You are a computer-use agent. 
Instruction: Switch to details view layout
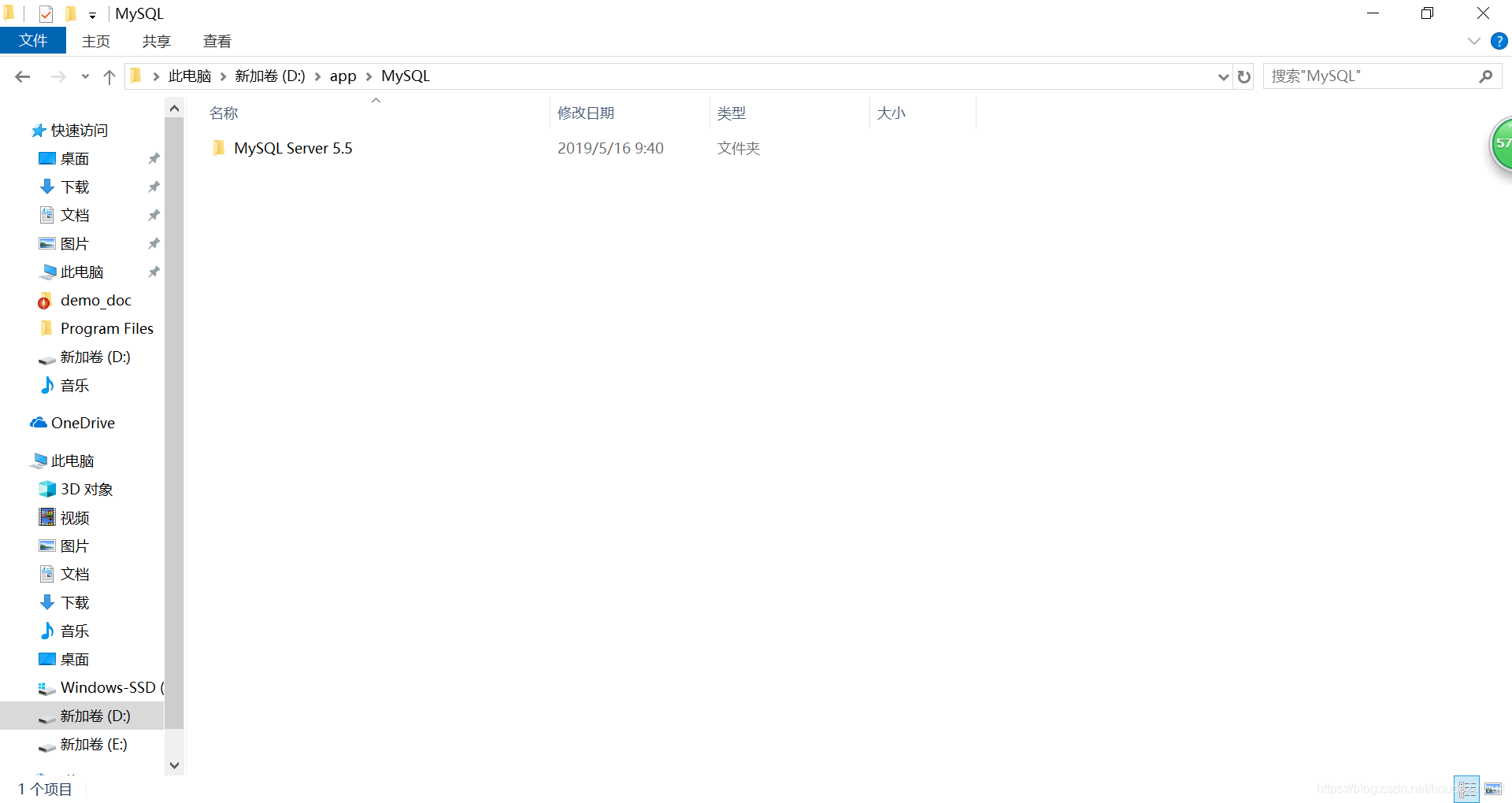[x=1466, y=789]
